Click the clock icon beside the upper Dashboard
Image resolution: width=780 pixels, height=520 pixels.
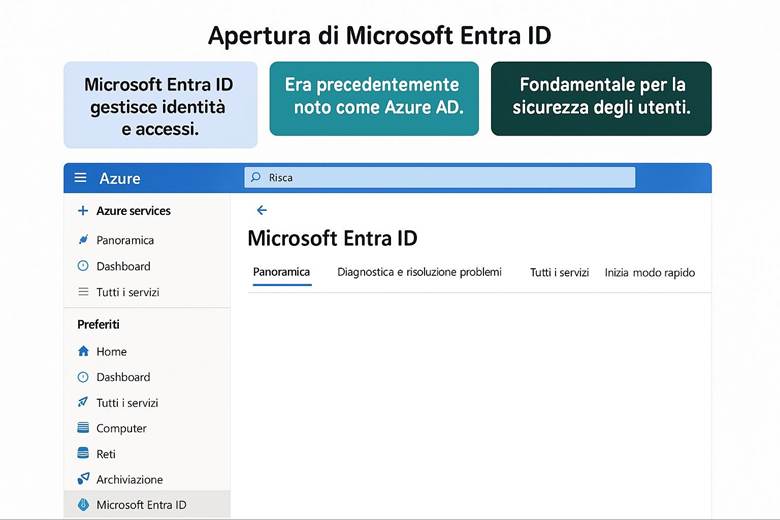click(x=83, y=266)
